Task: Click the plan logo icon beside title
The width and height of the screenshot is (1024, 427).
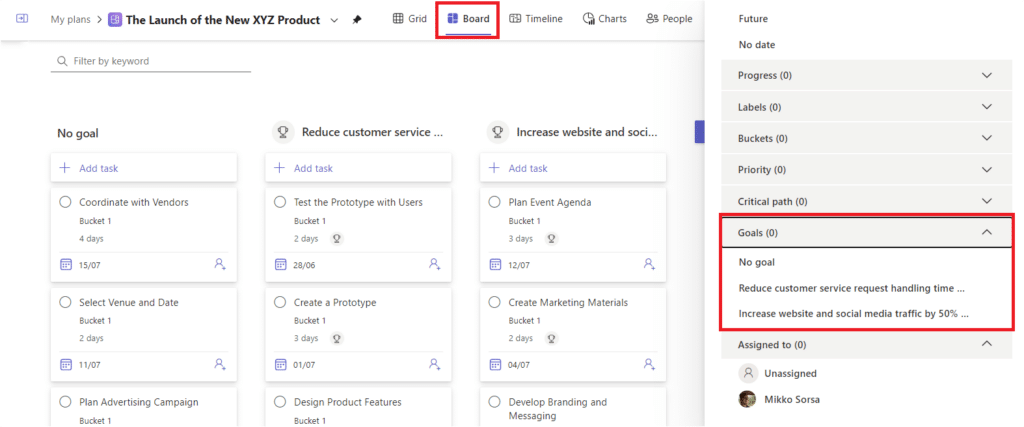Action: (114, 20)
